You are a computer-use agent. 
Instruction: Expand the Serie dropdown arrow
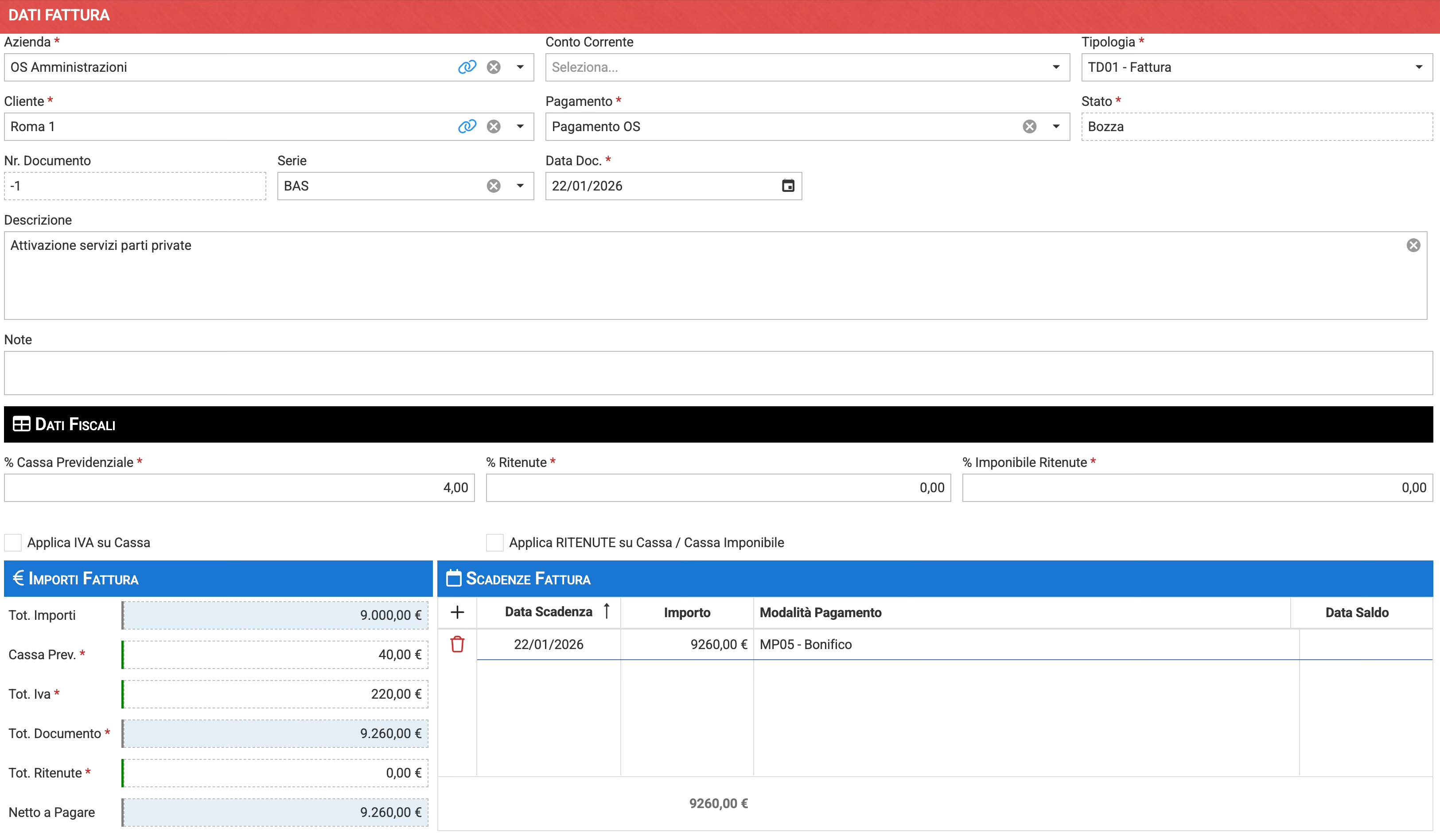point(520,186)
